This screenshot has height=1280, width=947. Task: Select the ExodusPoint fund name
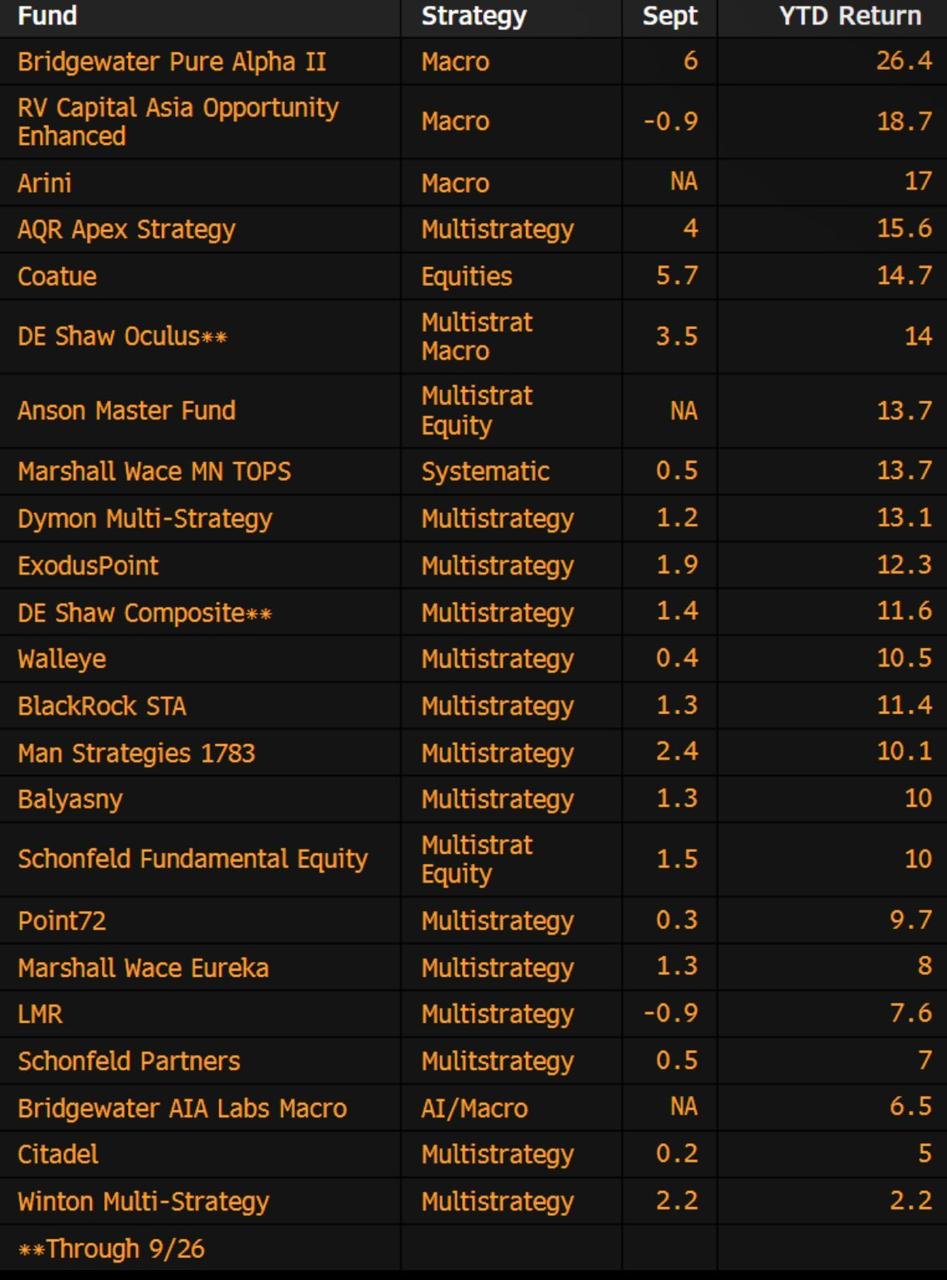(x=88, y=566)
